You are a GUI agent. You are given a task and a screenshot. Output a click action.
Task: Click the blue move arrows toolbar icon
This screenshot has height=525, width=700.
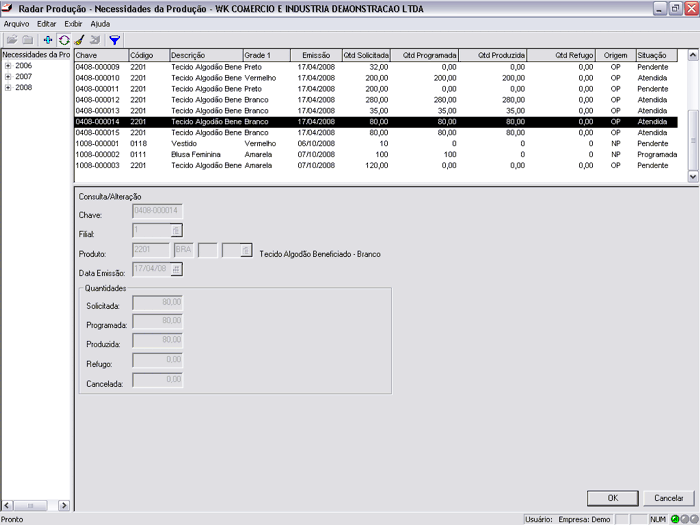(x=48, y=40)
